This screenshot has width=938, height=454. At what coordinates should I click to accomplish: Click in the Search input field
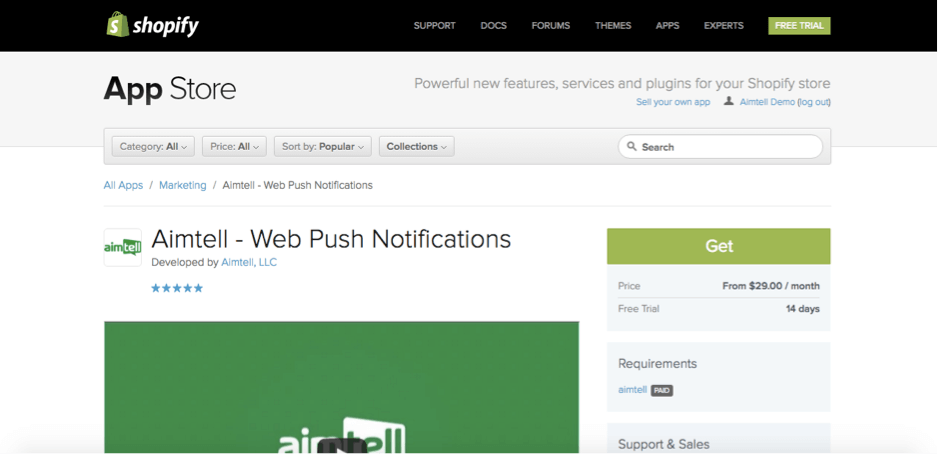[x=720, y=147]
